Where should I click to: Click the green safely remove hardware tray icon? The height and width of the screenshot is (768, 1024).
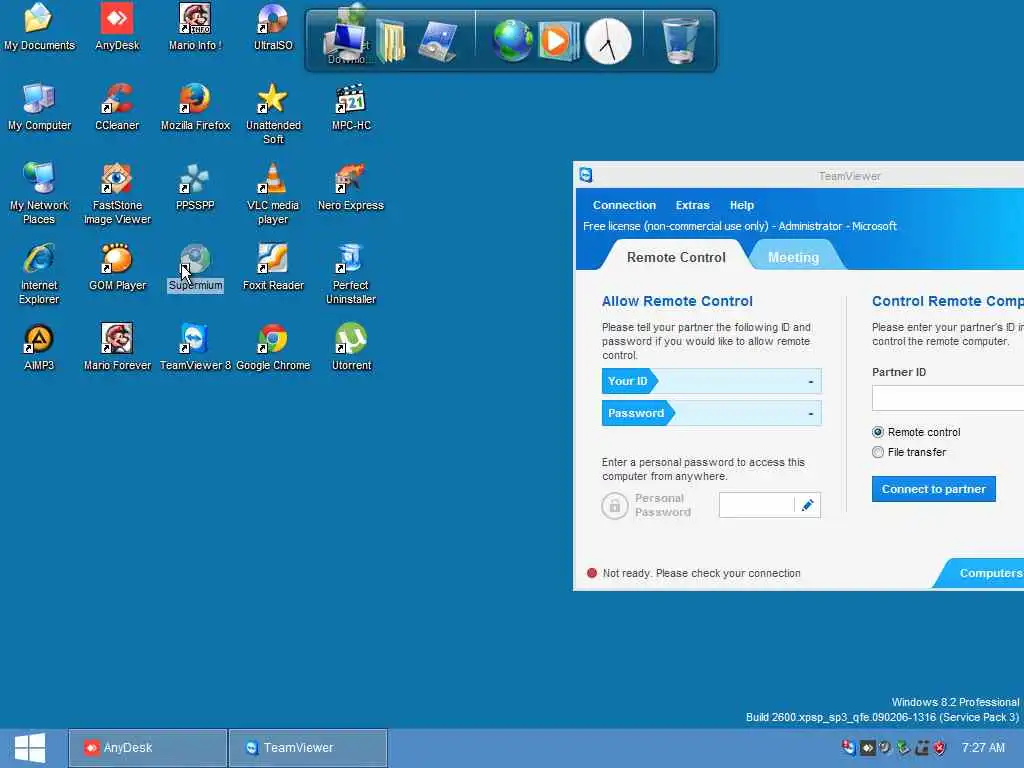pyautogui.click(x=904, y=748)
